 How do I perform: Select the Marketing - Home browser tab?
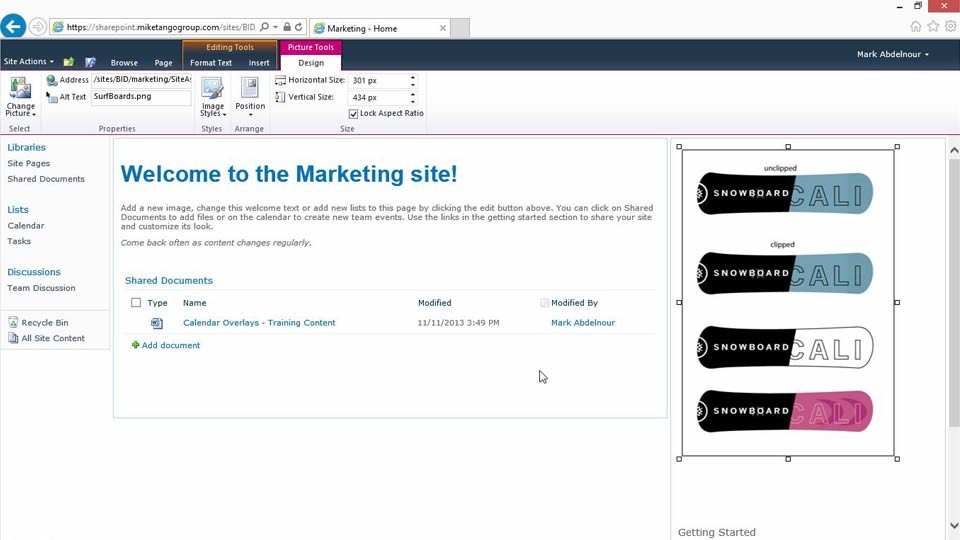[380, 28]
